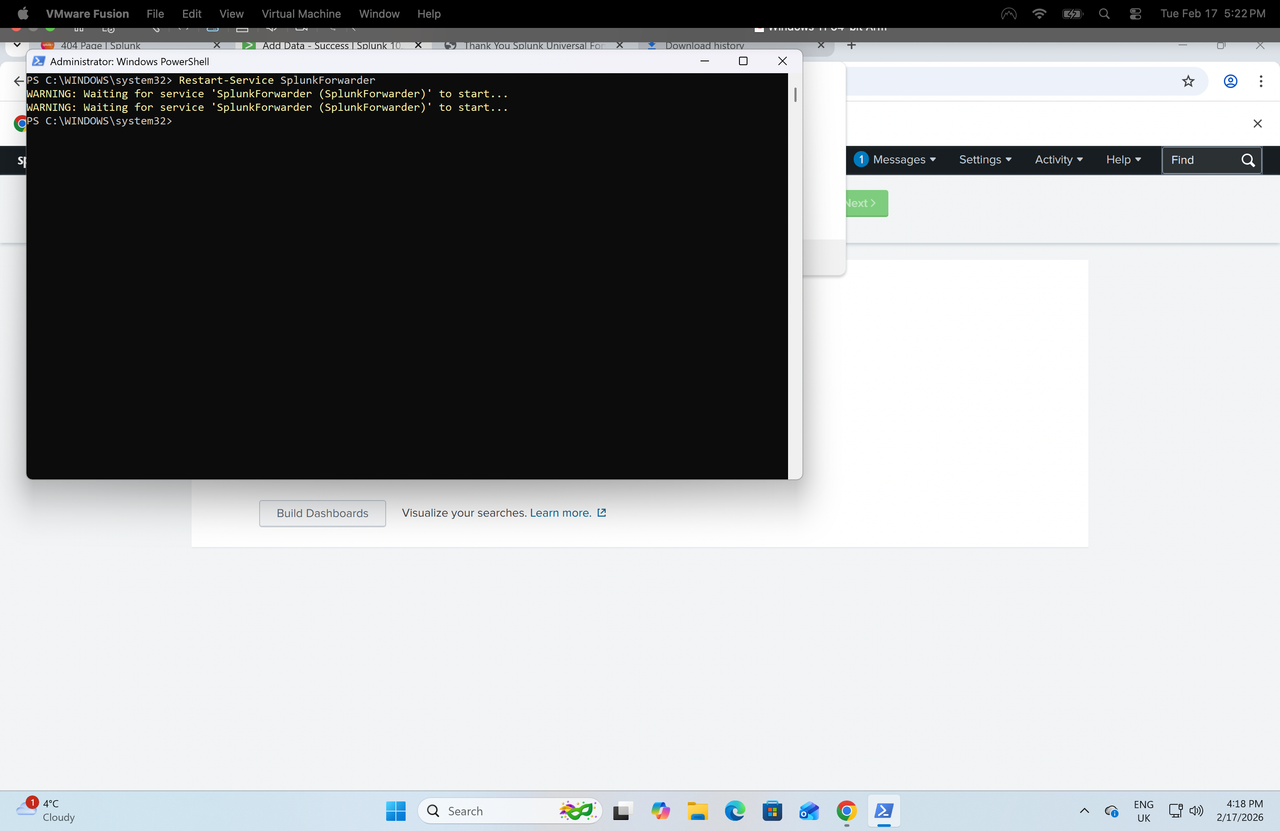Open a new Chrome tab
Viewport: 1280px width, 831px height.
pos(851,45)
